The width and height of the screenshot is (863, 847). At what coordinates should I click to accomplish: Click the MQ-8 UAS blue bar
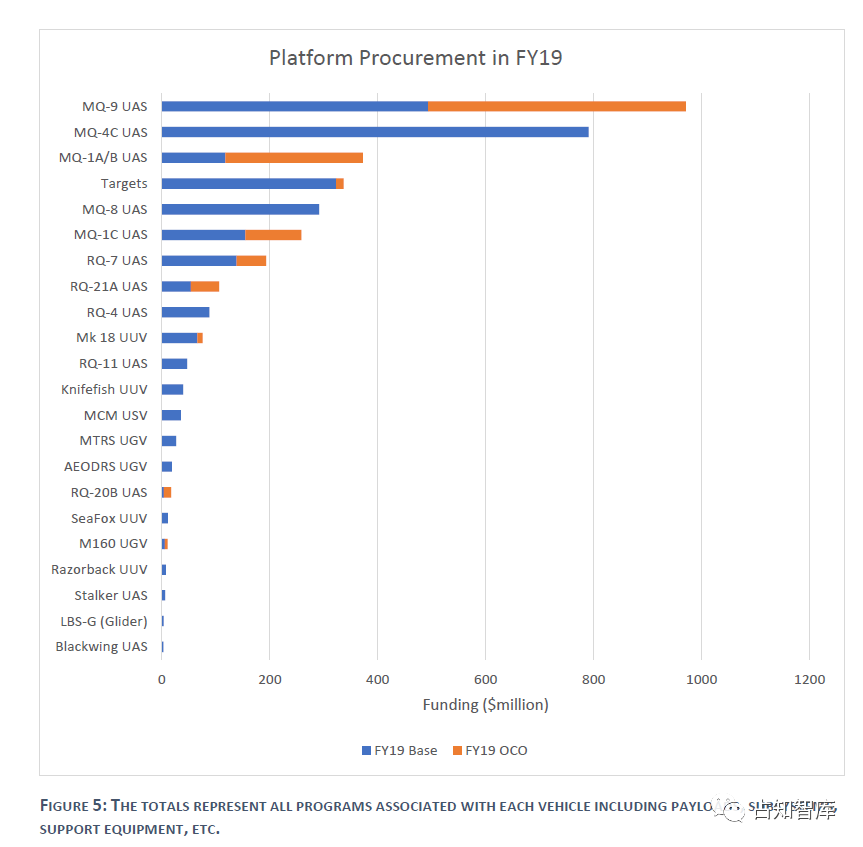pos(240,209)
